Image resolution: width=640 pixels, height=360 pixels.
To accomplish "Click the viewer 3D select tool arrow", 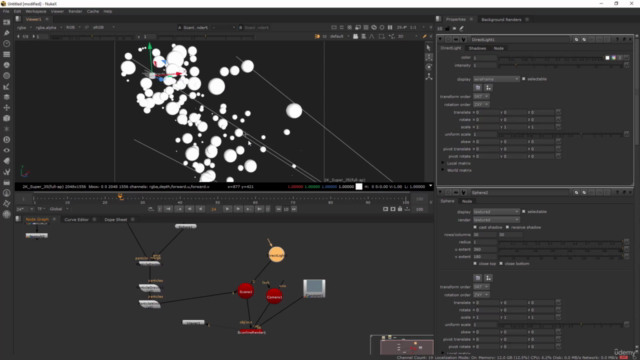I will point(429,48).
